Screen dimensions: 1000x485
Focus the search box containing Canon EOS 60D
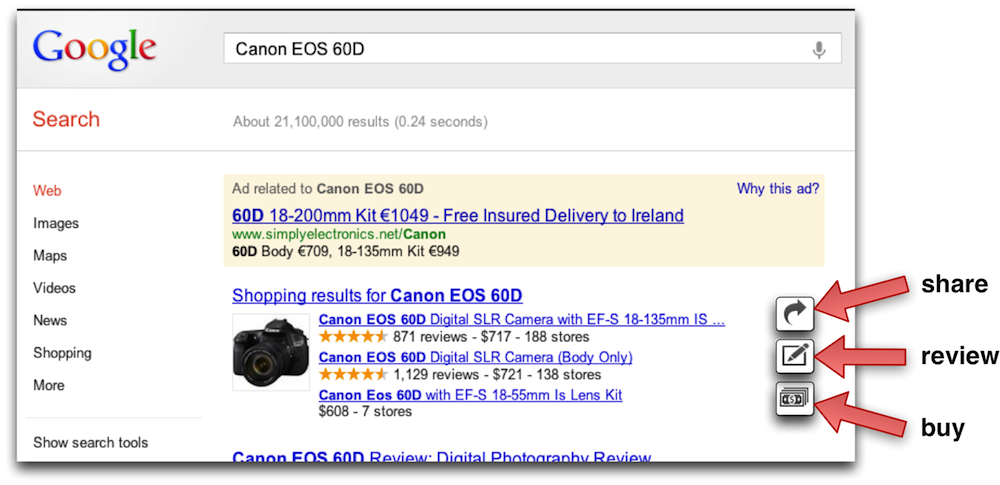point(532,48)
